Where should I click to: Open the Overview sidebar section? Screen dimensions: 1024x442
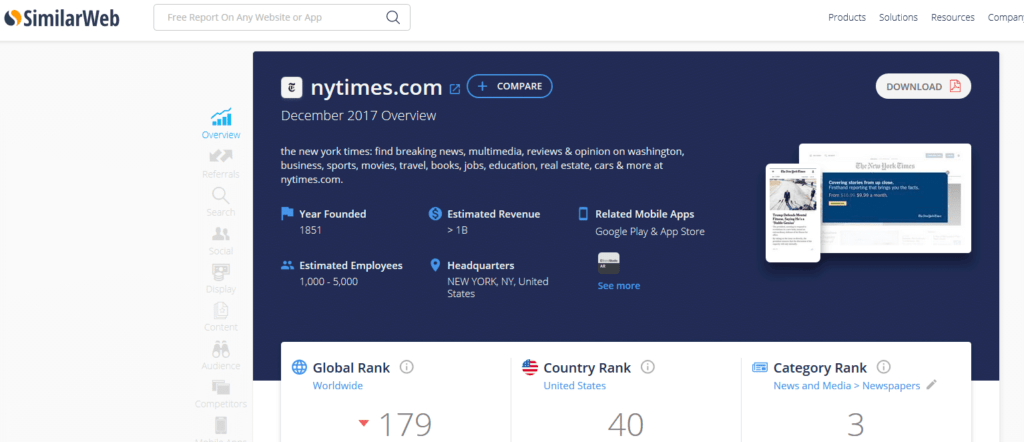[221, 124]
